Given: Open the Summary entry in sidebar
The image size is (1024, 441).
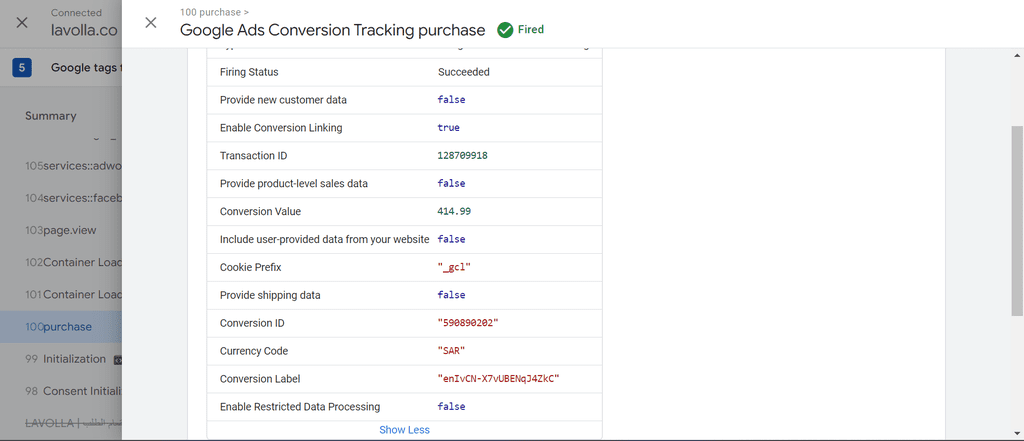Looking at the screenshot, I should tap(51, 116).
